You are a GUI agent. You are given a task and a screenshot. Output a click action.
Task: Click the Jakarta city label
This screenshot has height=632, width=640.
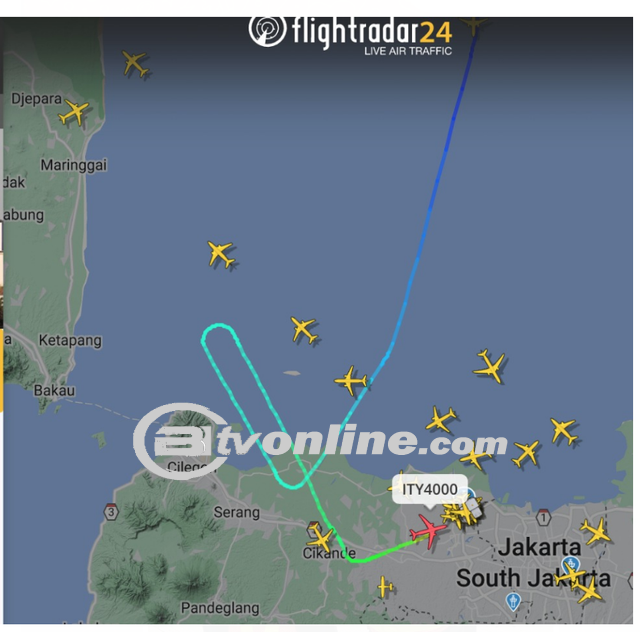click(x=539, y=547)
